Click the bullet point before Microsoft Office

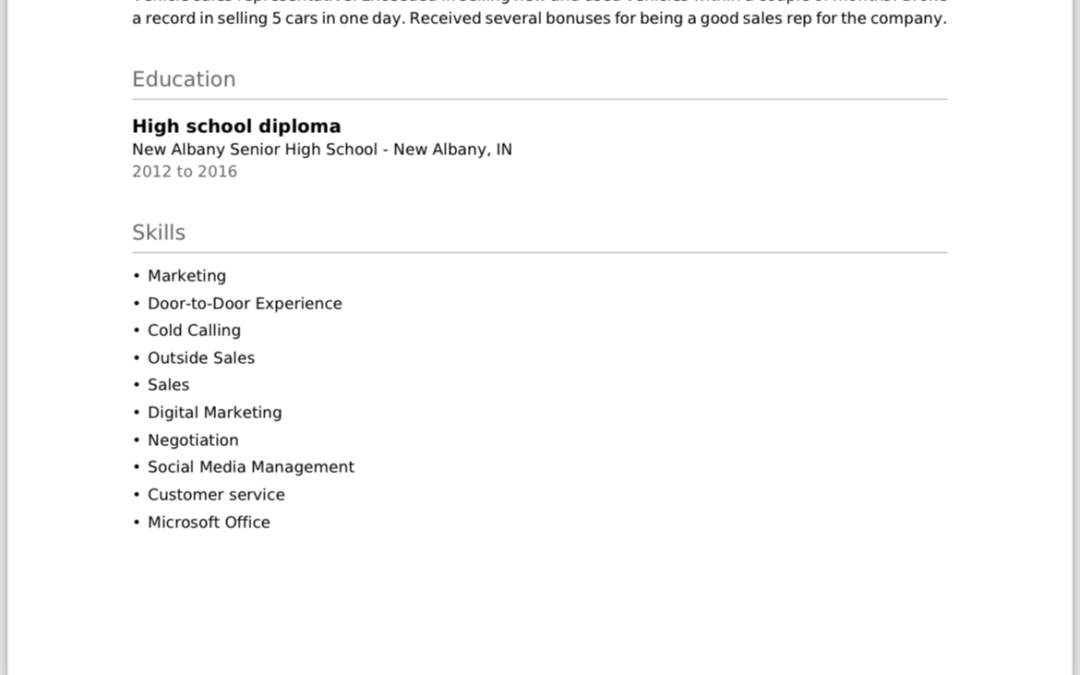pyautogui.click(x=136, y=522)
